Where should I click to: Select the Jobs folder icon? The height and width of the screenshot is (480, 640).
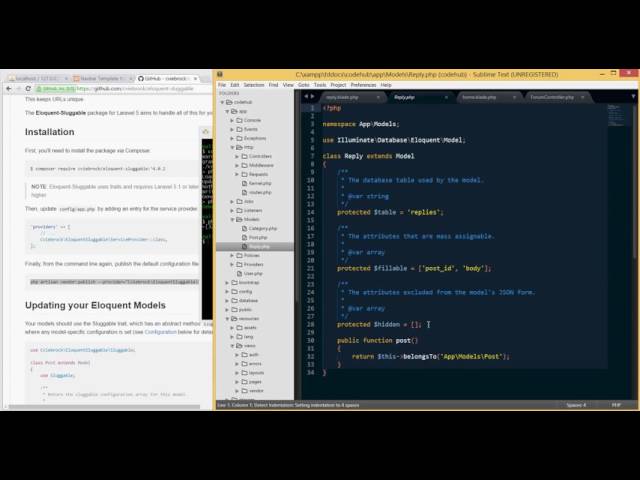pyautogui.click(x=240, y=201)
